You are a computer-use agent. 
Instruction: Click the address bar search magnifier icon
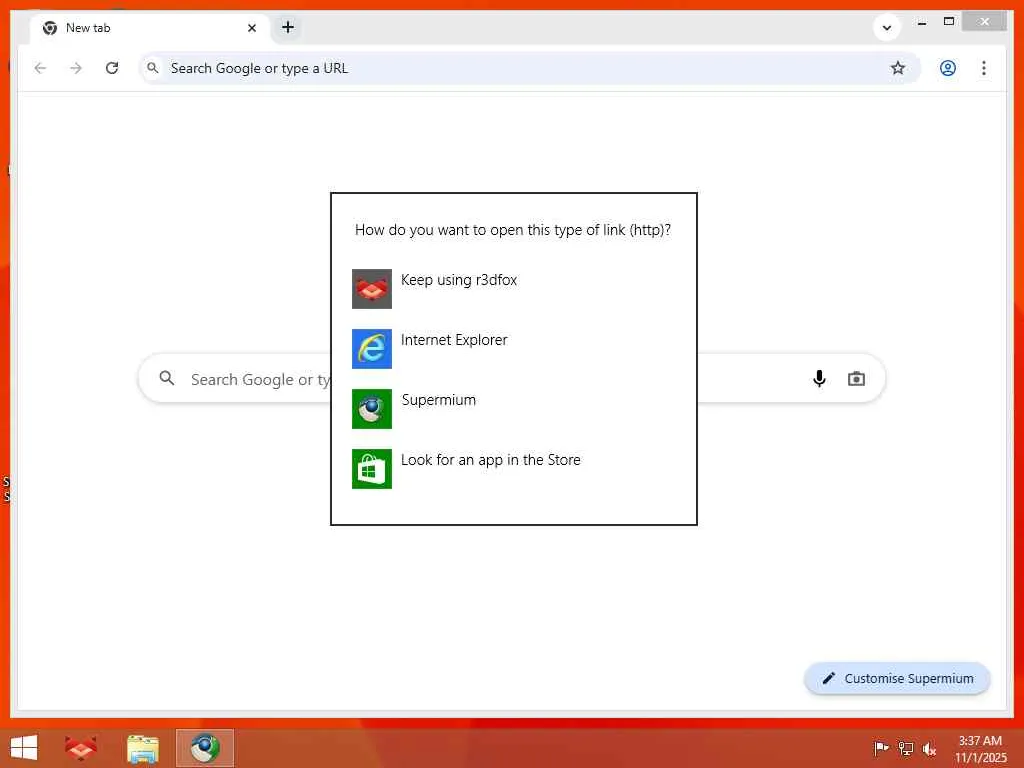pyautogui.click(x=153, y=68)
